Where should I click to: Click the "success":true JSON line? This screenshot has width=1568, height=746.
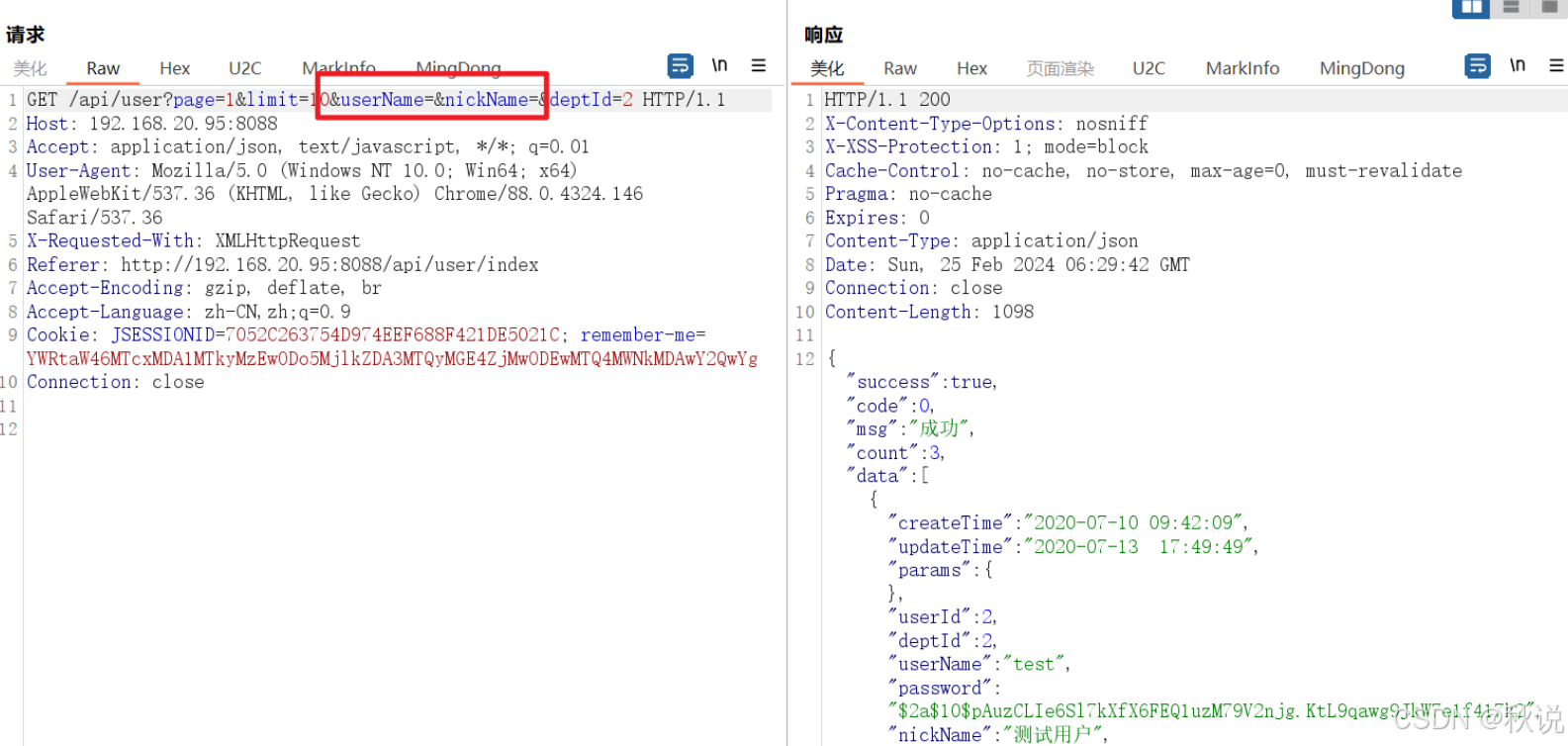[922, 382]
